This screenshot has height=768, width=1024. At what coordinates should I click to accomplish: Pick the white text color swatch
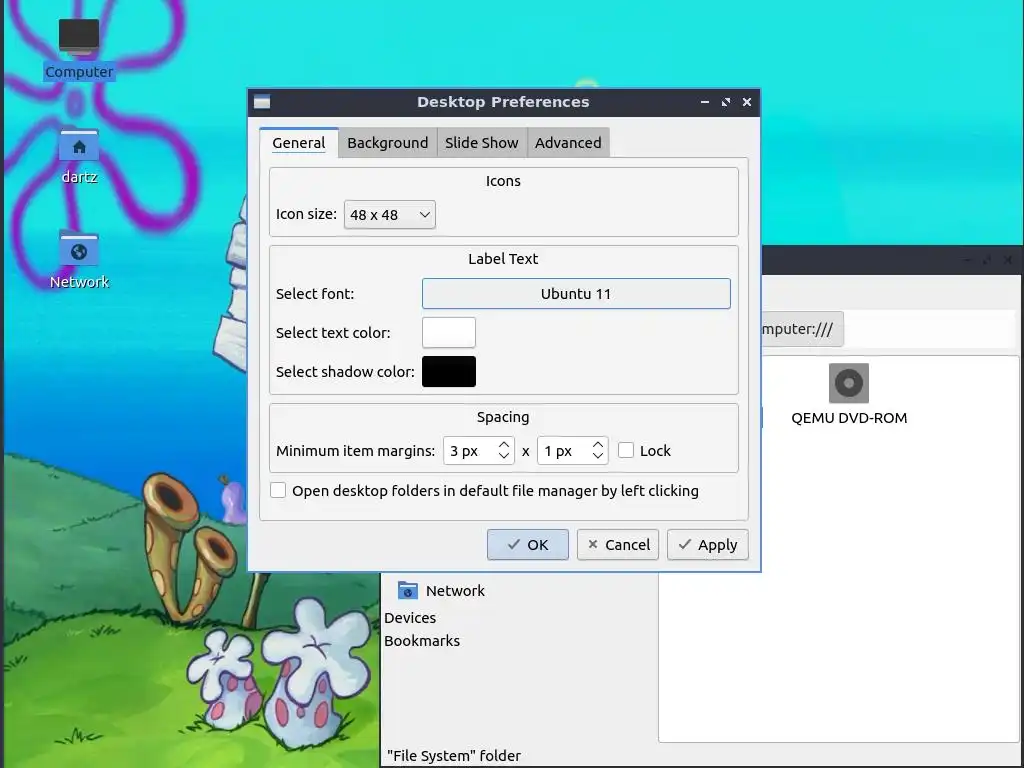click(x=449, y=332)
